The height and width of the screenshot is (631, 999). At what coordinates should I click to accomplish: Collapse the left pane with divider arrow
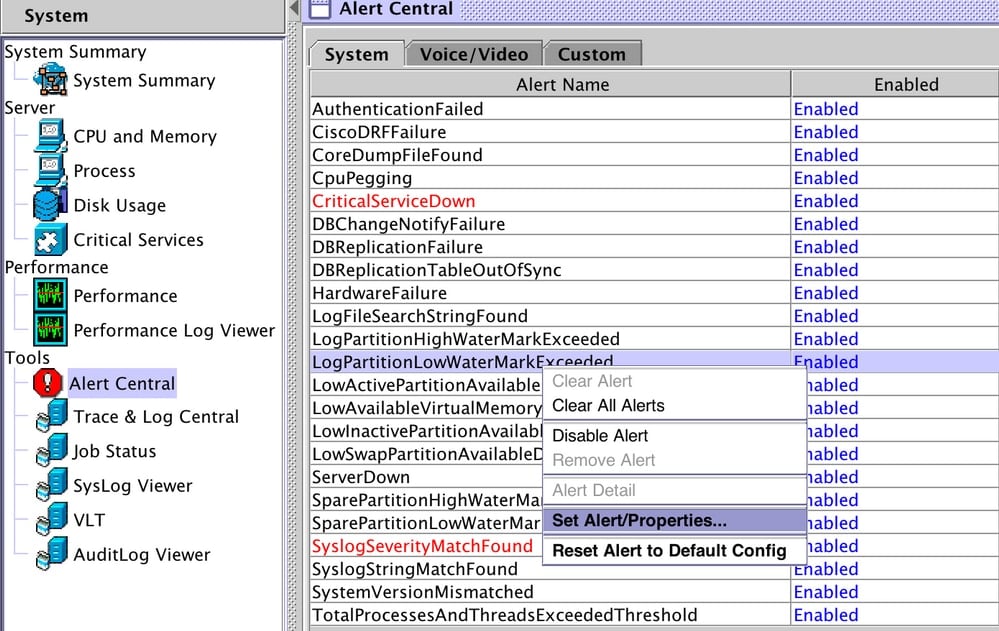(x=294, y=8)
